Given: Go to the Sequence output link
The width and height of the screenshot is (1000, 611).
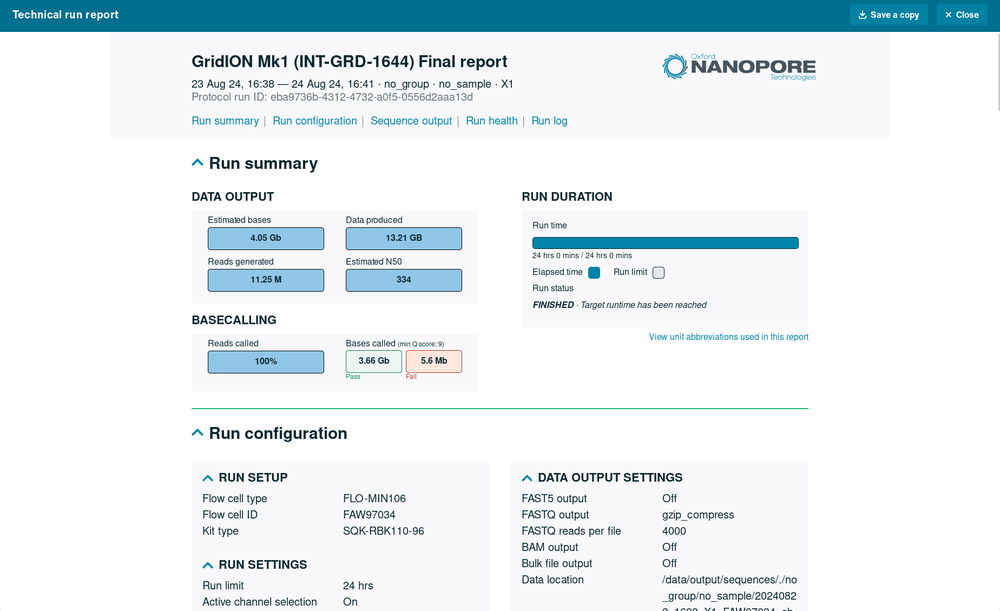Looking at the screenshot, I should 411,121.
